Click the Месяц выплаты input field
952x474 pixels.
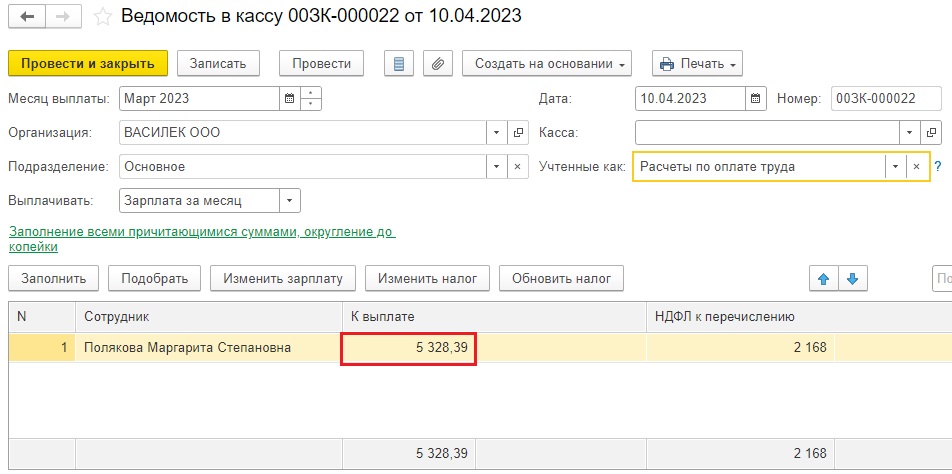tap(200, 98)
